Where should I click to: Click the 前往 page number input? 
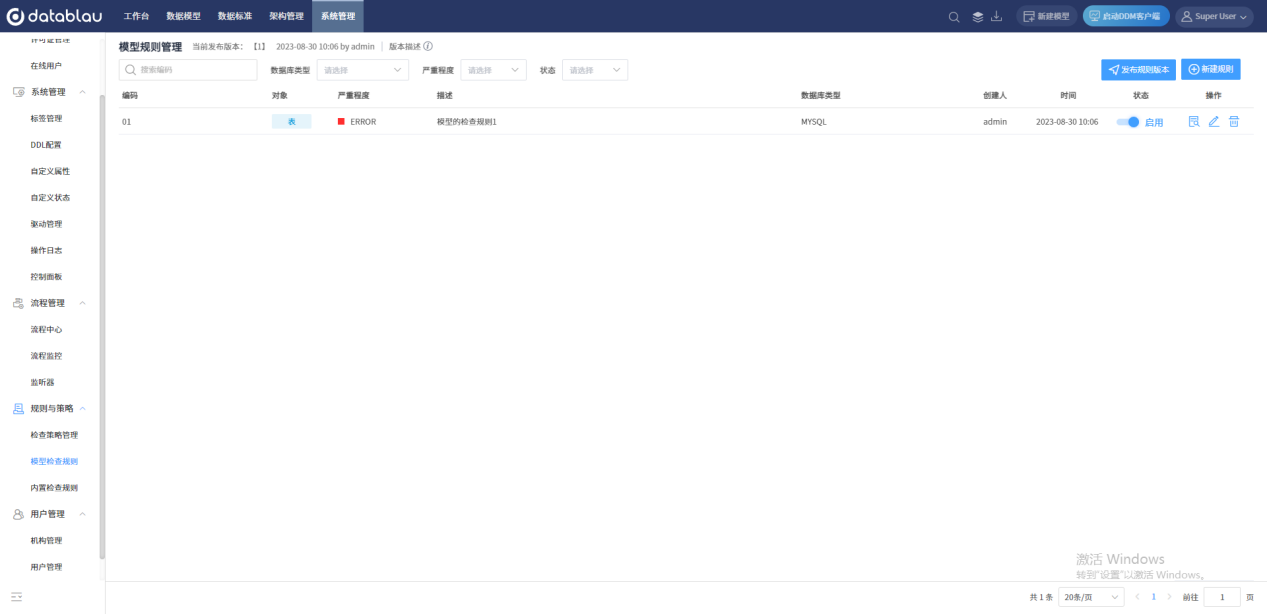tap(1222, 597)
